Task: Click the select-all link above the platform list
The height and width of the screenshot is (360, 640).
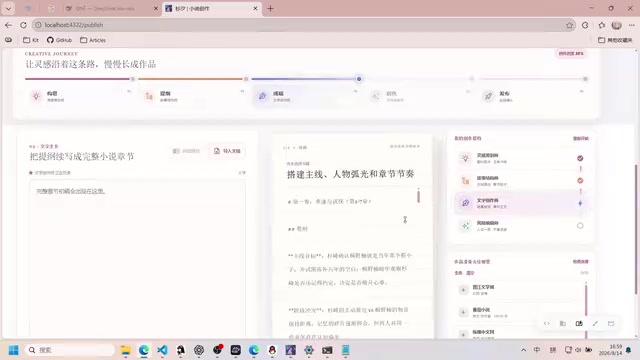Action: (x=458, y=273)
